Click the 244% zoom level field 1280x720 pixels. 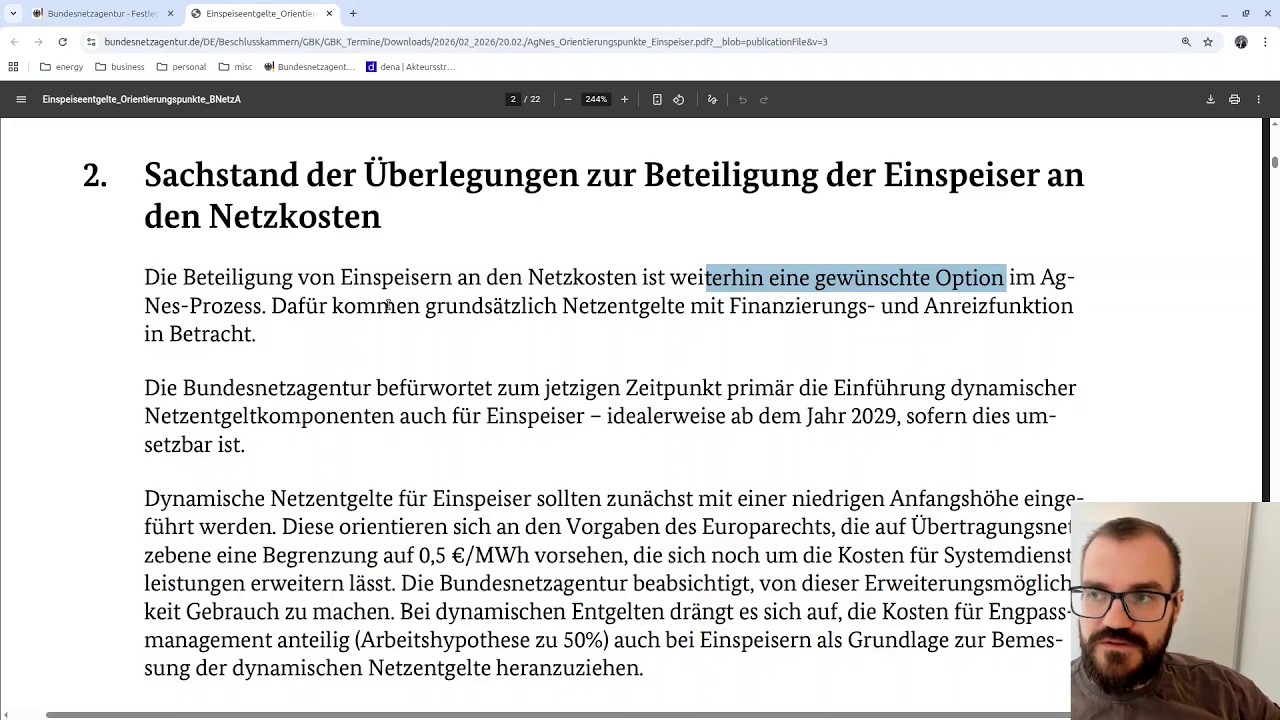596,99
